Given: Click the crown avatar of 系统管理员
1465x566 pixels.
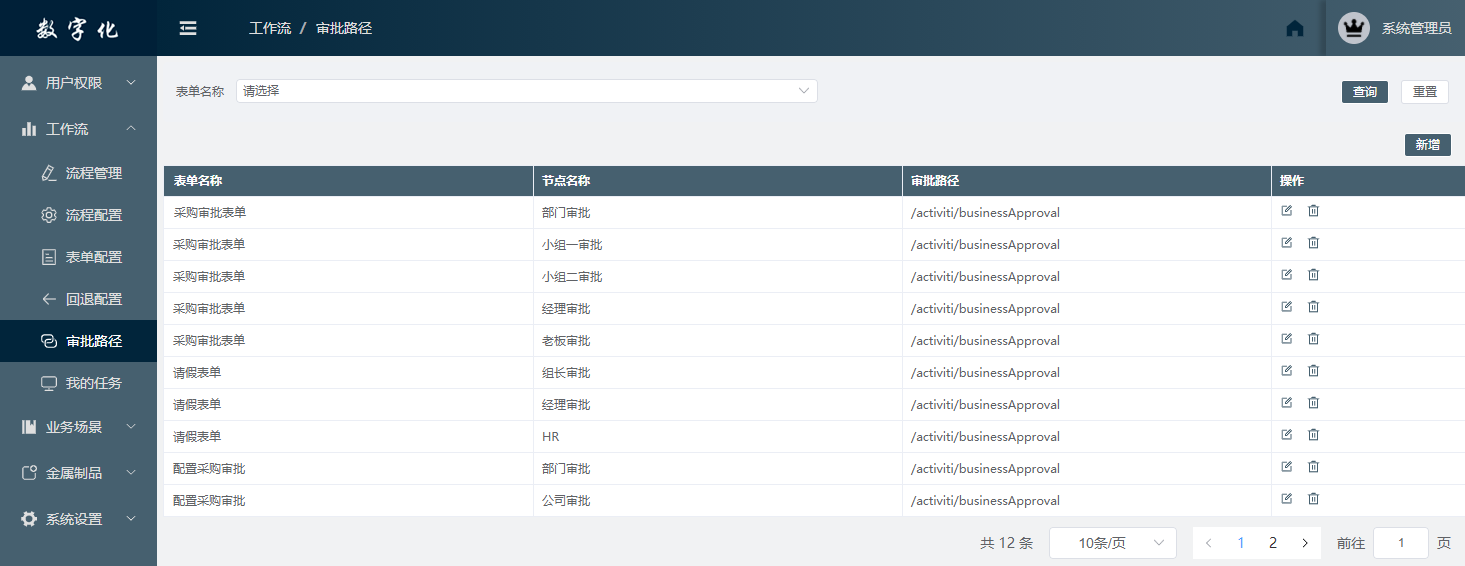Looking at the screenshot, I should click(x=1354, y=28).
